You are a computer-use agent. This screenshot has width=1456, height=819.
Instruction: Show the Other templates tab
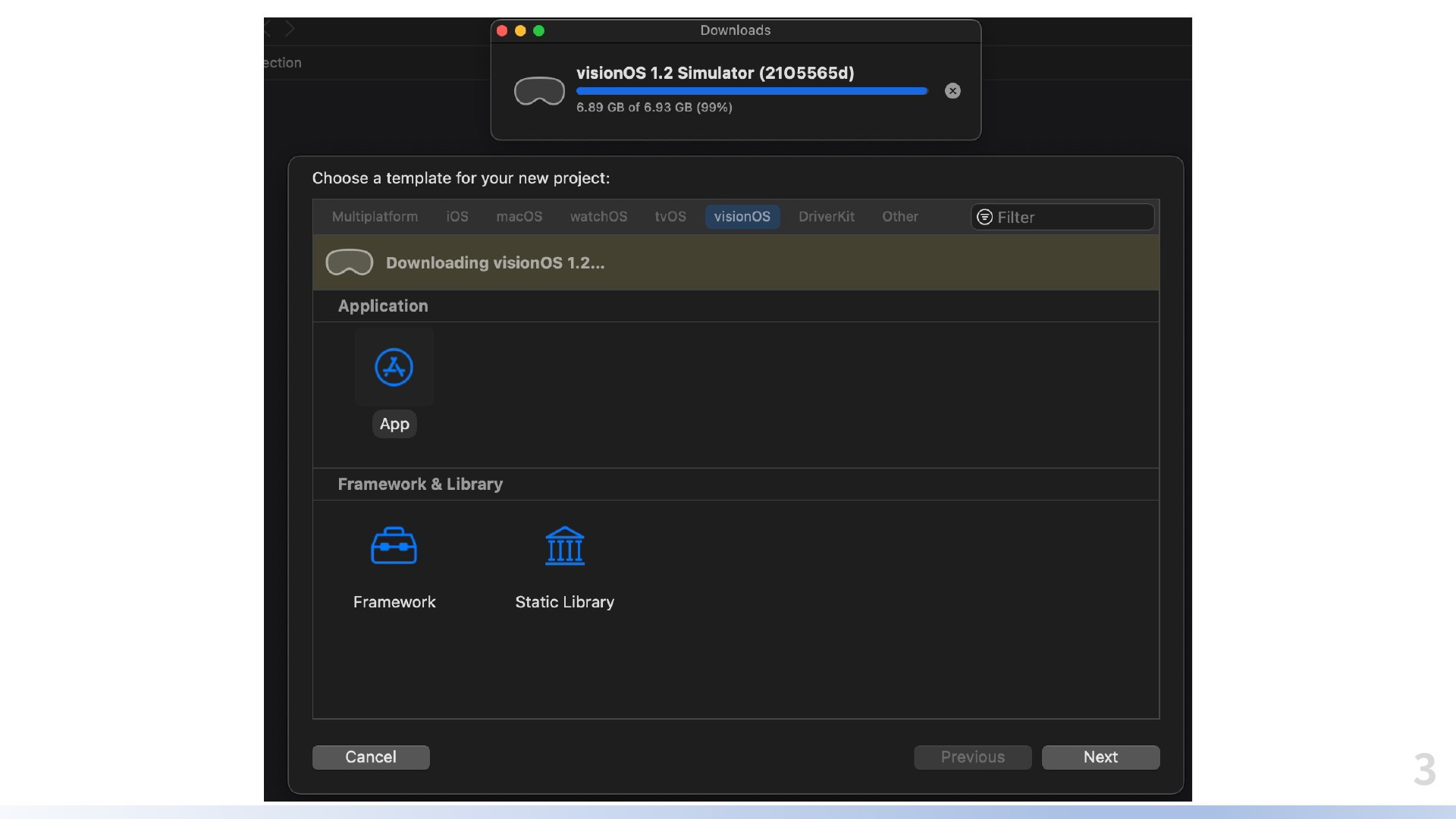(900, 217)
